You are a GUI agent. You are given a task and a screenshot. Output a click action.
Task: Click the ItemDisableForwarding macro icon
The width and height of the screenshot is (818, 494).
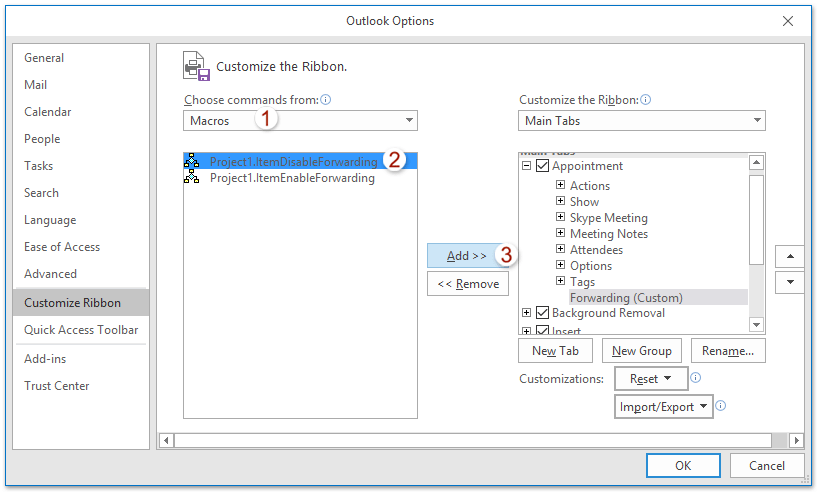[x=192, y=161]
